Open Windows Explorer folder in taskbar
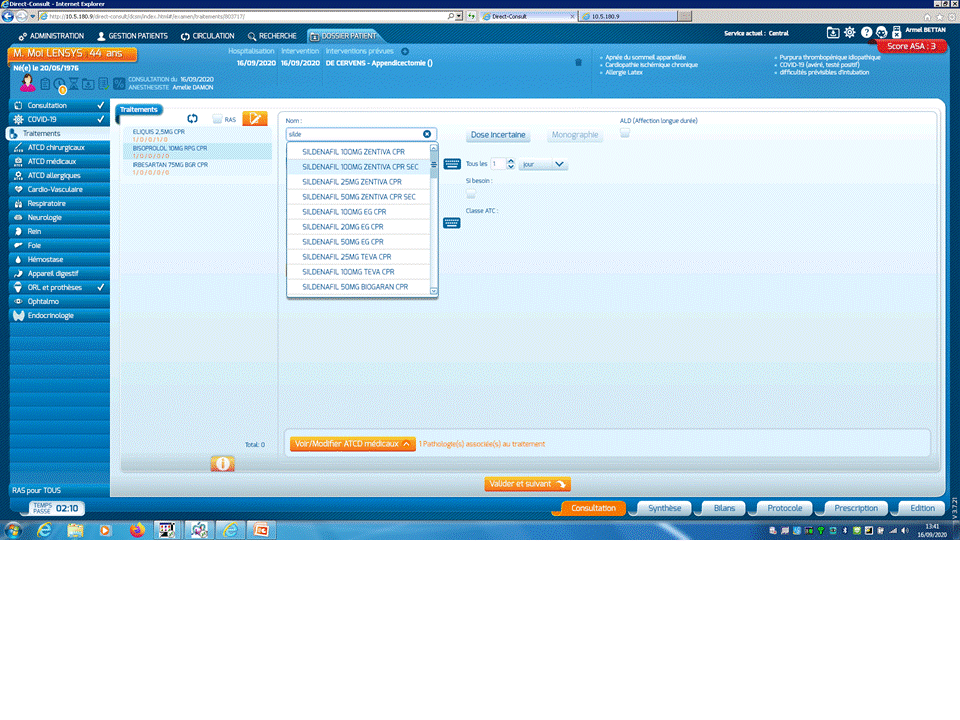Viewport: 960px width, 720px height. (75, 530)
